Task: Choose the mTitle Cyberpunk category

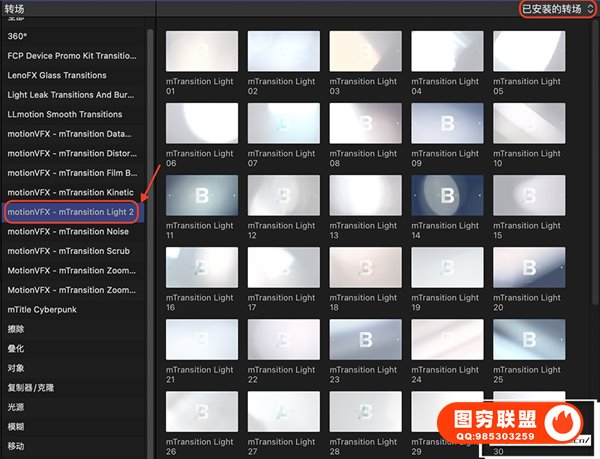Action: pyautogui.click(x=42, y=309)
